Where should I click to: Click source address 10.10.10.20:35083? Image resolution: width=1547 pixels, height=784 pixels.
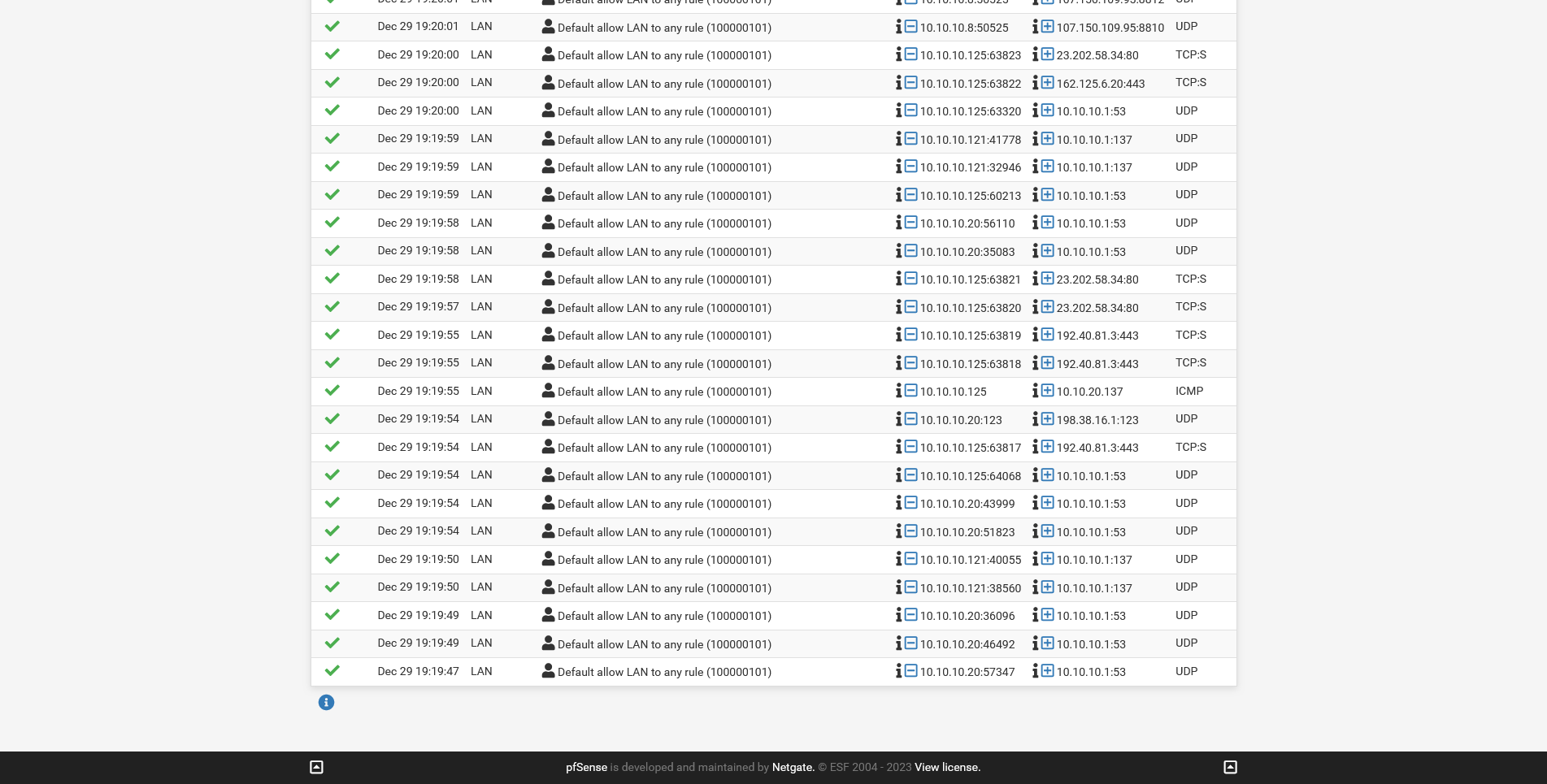click(x=967, y=252)
